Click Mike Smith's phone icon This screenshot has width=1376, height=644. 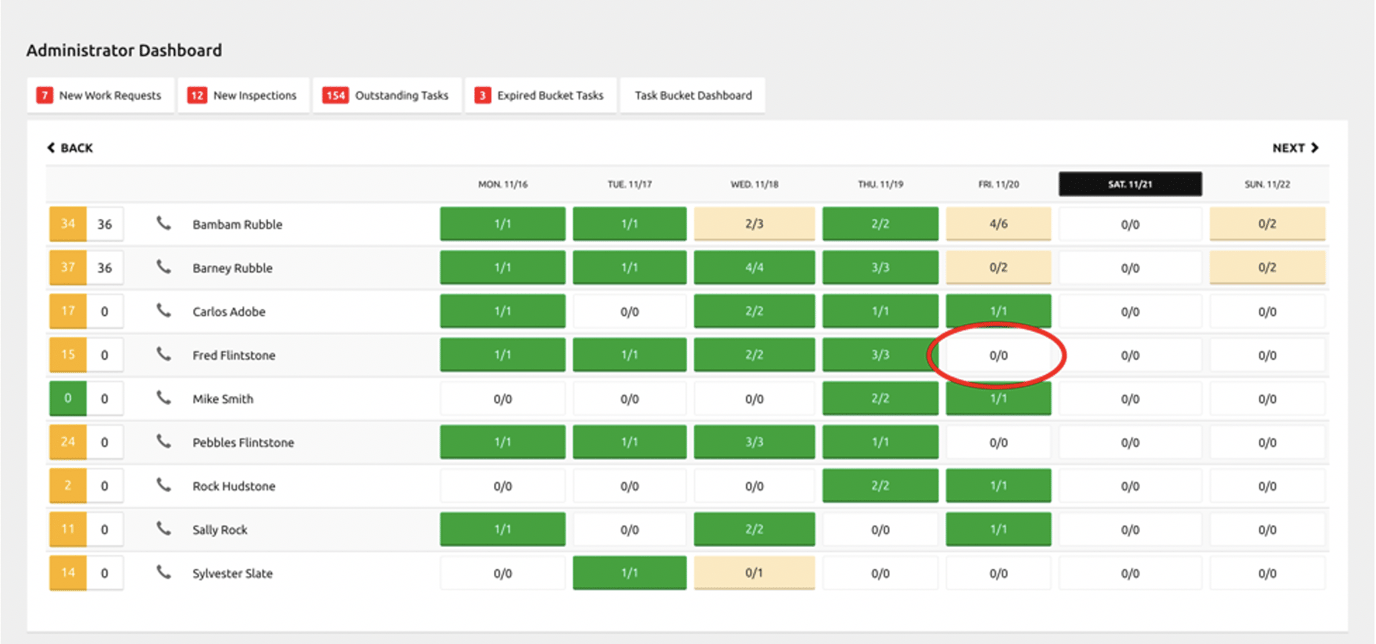click(x=164, y=398)
